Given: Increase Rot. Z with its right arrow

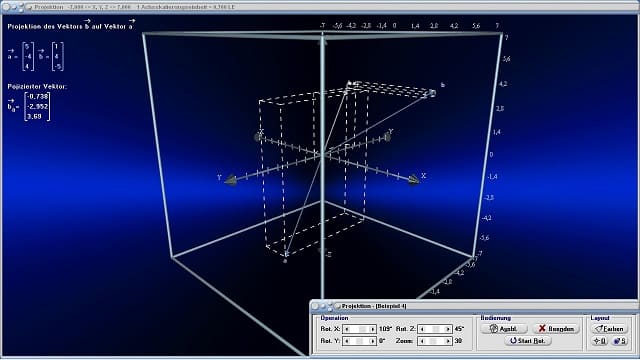Looking at the screenshot, I should [448, 329].
